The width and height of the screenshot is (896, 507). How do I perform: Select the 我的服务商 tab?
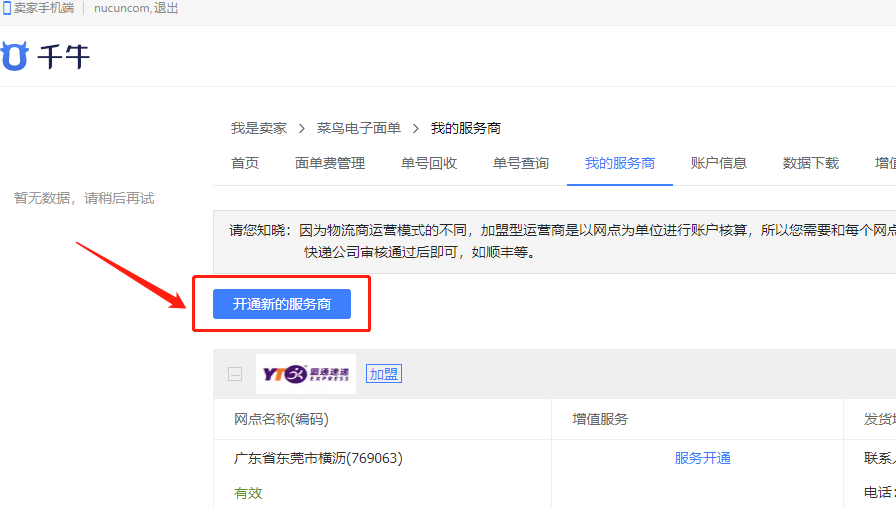620,163
